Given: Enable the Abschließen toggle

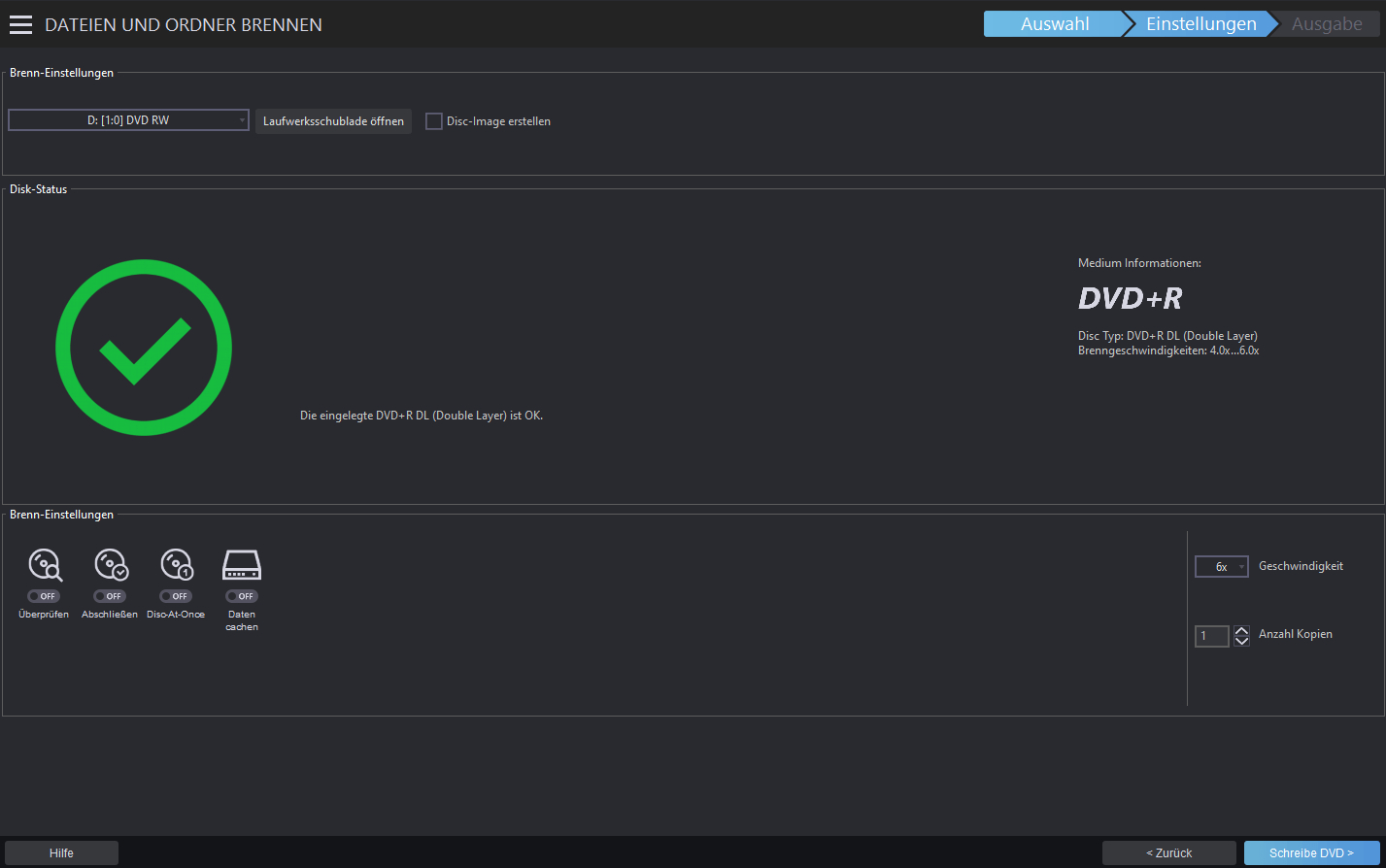Looking at the screenshot, I should 110,596.
